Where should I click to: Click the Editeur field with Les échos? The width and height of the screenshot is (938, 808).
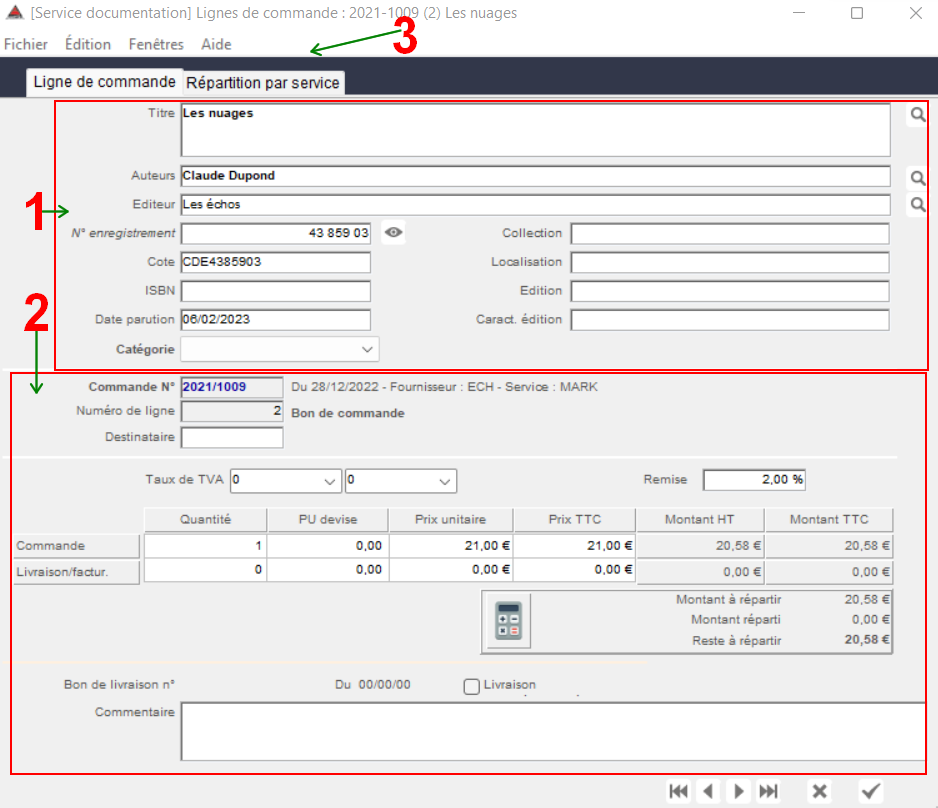pos(535,205)
